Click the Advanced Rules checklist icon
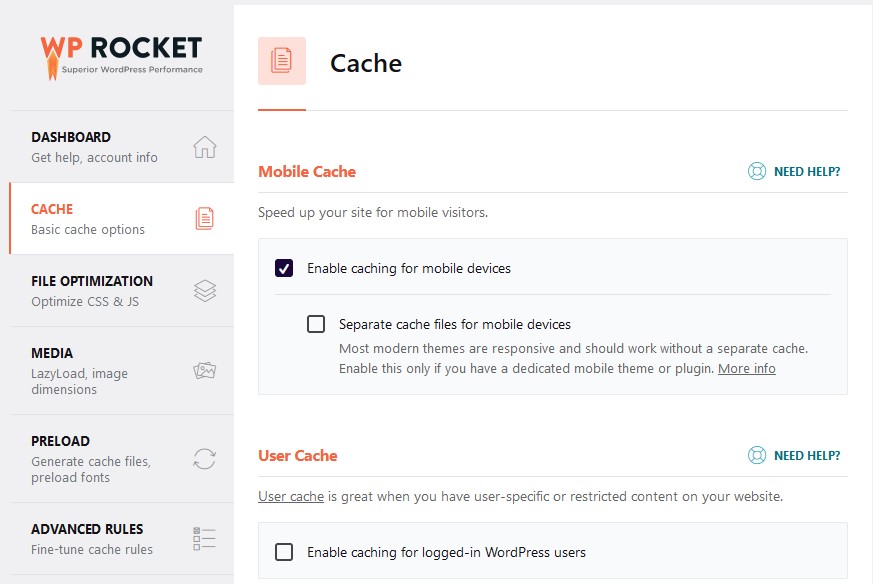Viewport: 873px width, 584px height. pos(204,539)
